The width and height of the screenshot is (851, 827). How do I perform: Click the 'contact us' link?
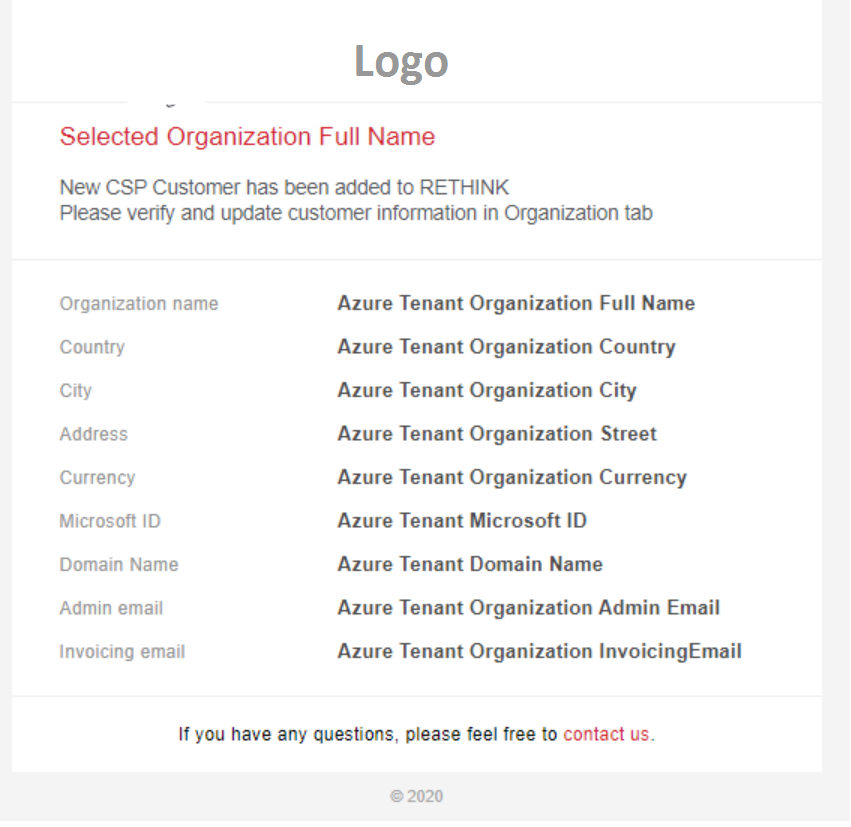(x=606, y=734)
